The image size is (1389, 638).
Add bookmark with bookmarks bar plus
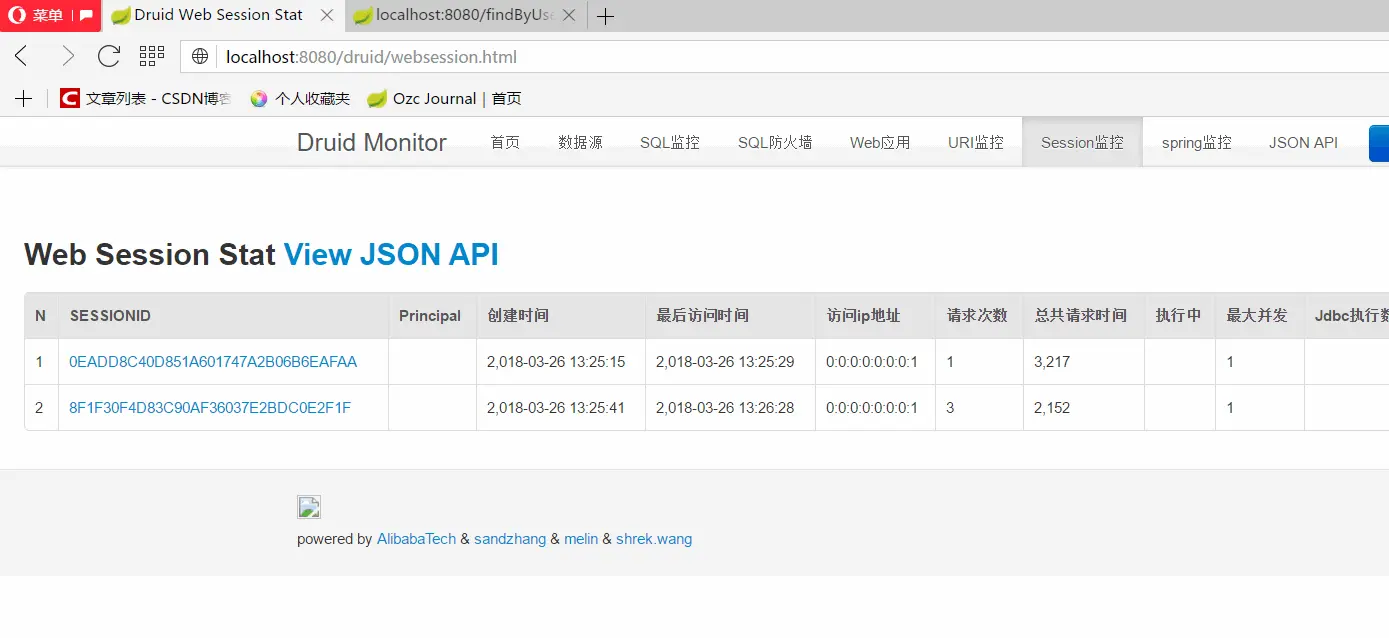(23, 98)
